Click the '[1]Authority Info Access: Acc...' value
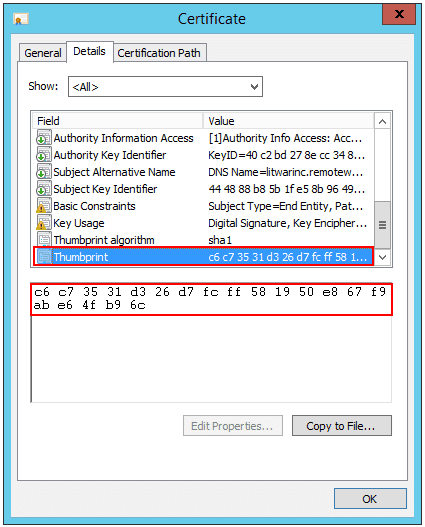425x527 pixels. [285, 138]
